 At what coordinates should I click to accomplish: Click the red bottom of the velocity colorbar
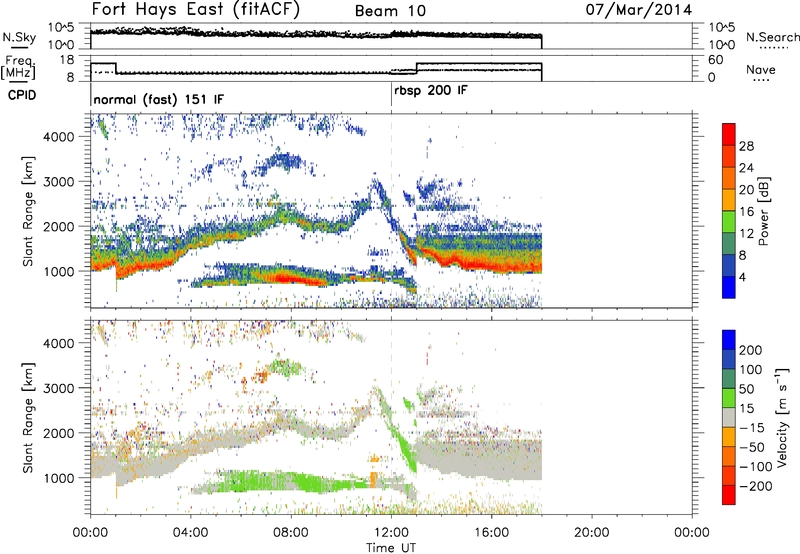click(729, 495)
